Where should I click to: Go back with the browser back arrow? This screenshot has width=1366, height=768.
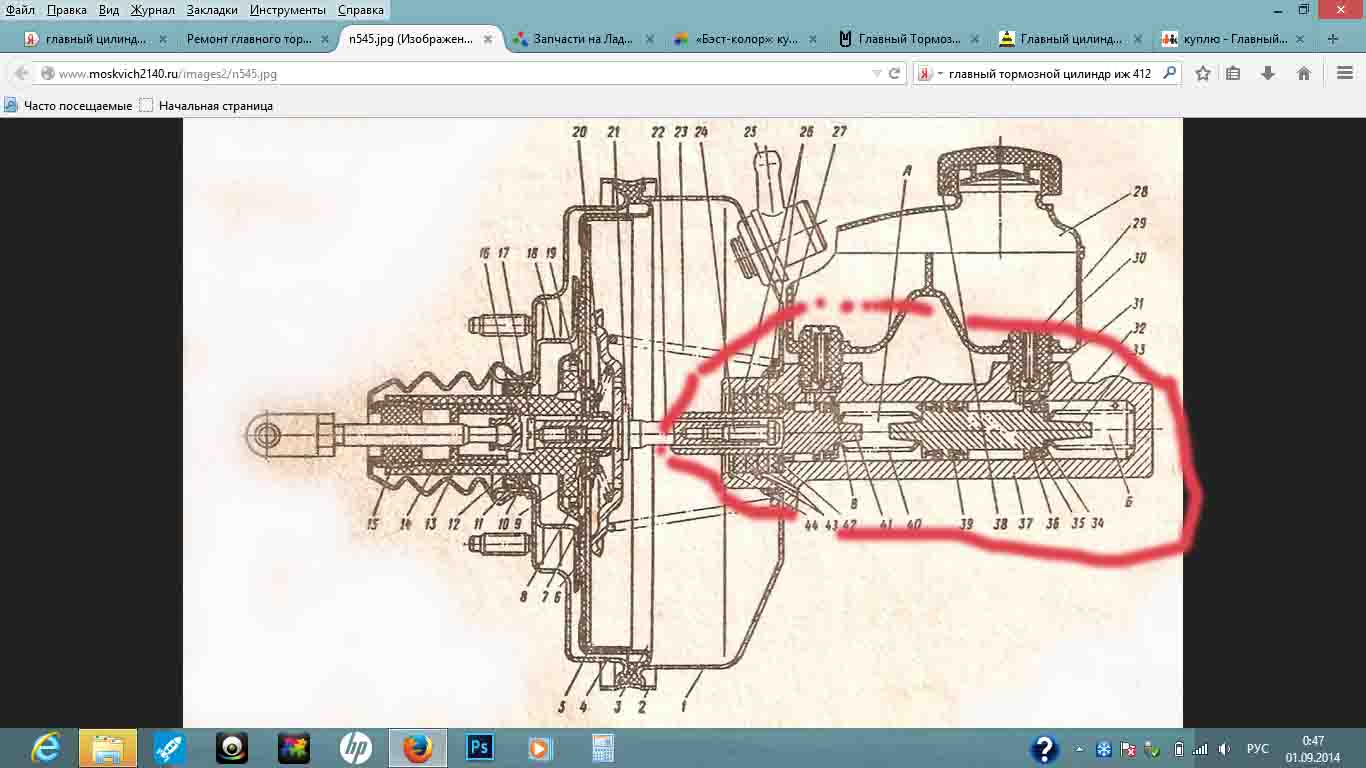pyautogui.click(x=21, y=73)
